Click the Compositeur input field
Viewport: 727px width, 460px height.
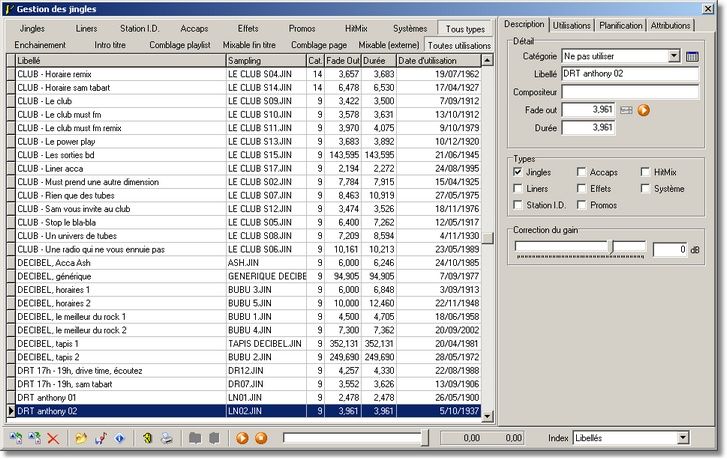coord(630,92)
